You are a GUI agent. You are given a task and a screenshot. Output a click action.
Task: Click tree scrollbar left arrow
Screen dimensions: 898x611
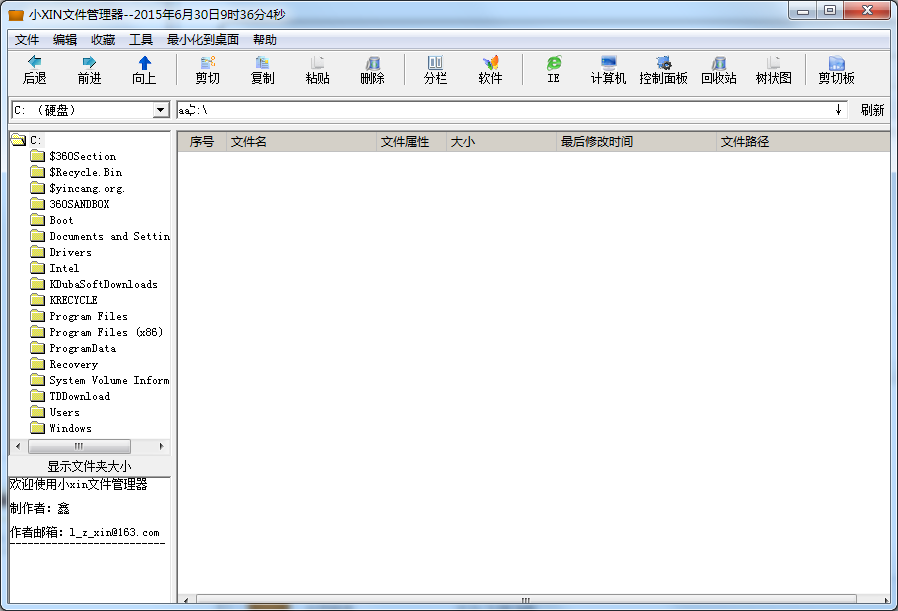[x=18, y=446]
